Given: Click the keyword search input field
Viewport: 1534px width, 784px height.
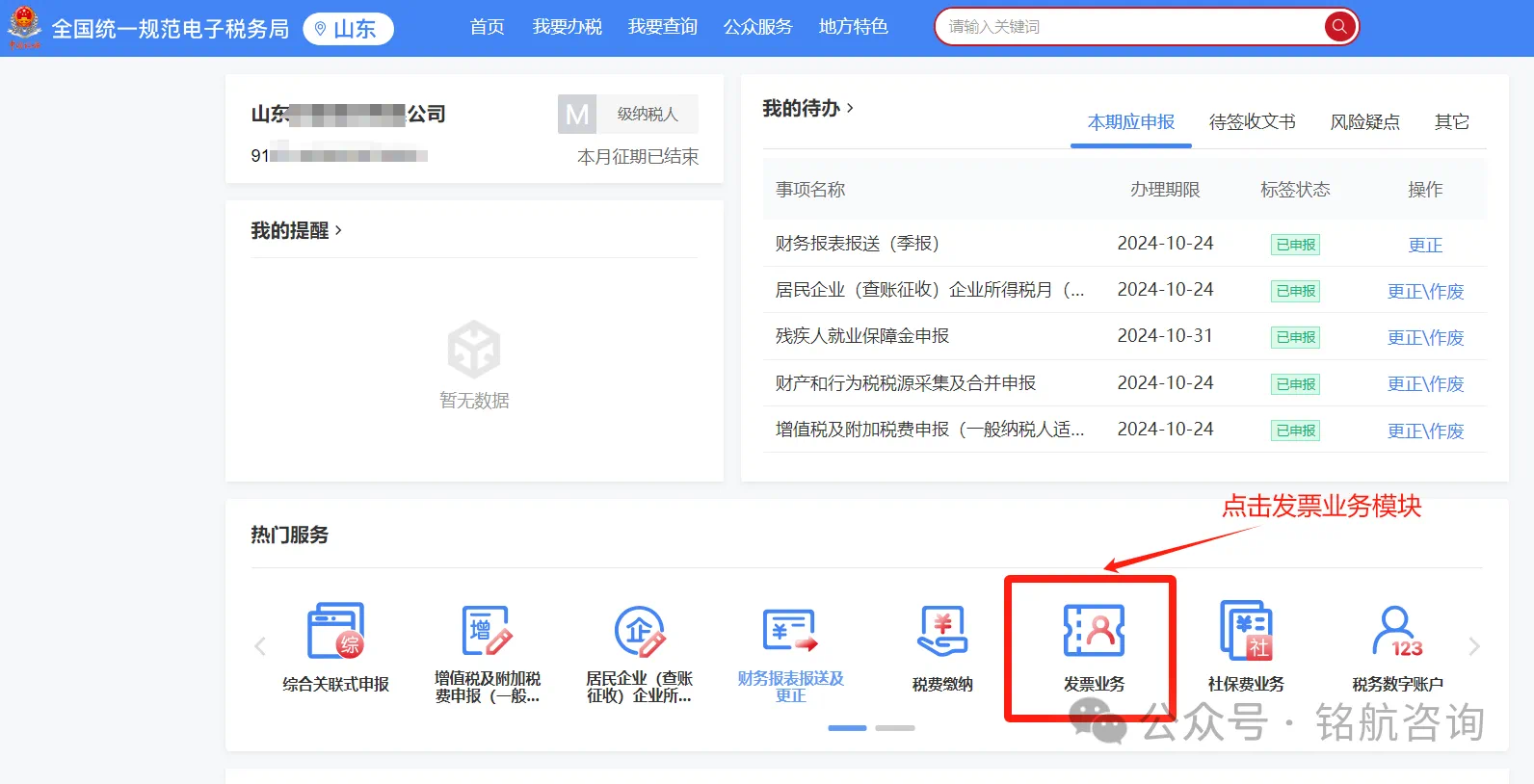Looking at the screenshot, I should click(1127, 27).
